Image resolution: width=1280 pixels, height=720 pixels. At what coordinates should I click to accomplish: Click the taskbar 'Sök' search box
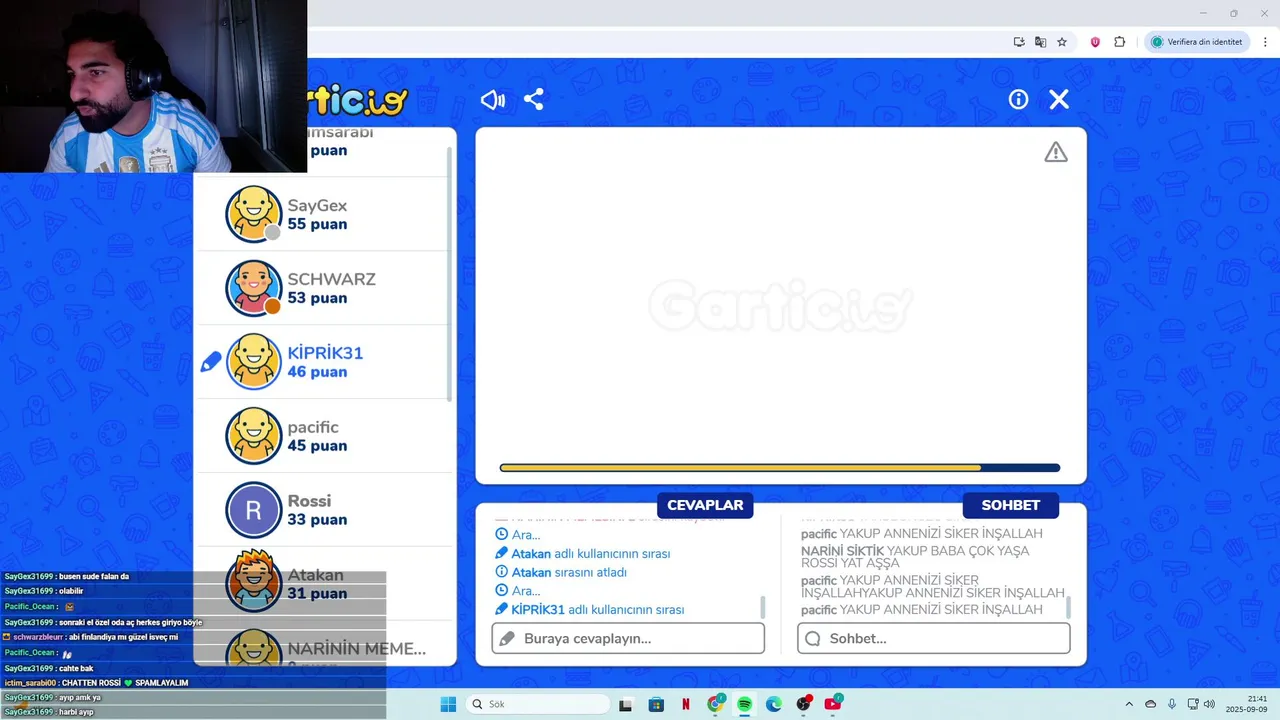click(x=538, y=704)
